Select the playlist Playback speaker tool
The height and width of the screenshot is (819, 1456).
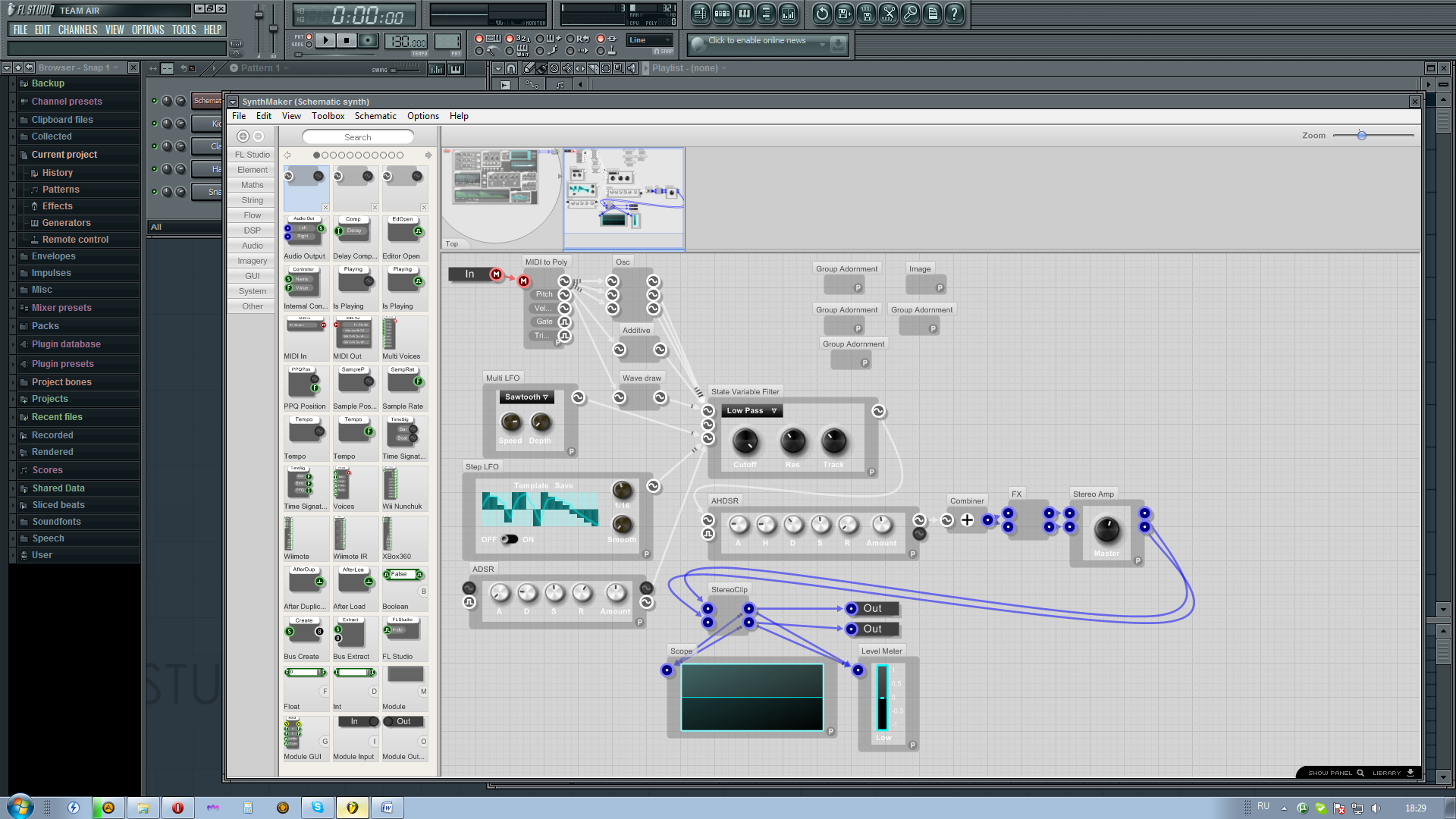(632, 68)
